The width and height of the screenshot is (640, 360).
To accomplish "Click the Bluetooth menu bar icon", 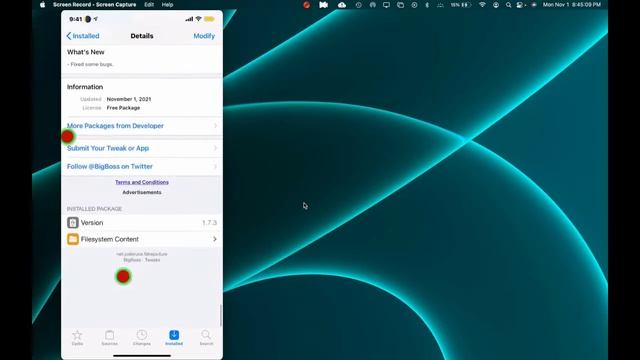I will [x=427, y=5].
